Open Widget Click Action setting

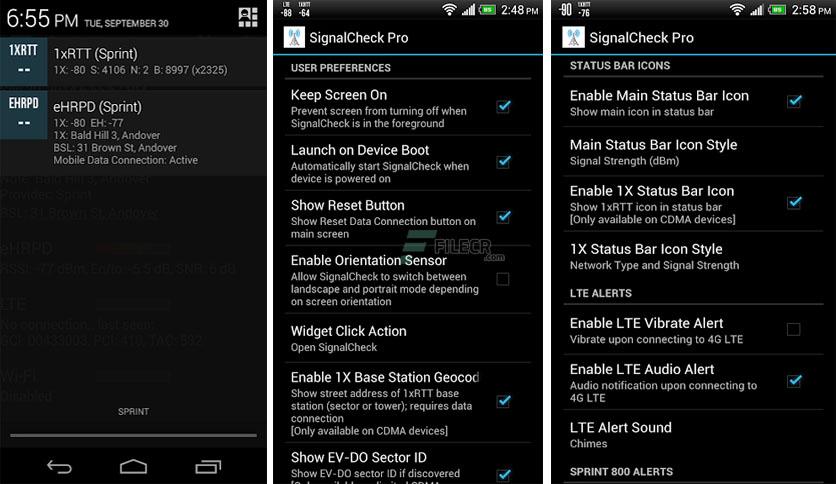pyautogui.click(x=408, y=338)
